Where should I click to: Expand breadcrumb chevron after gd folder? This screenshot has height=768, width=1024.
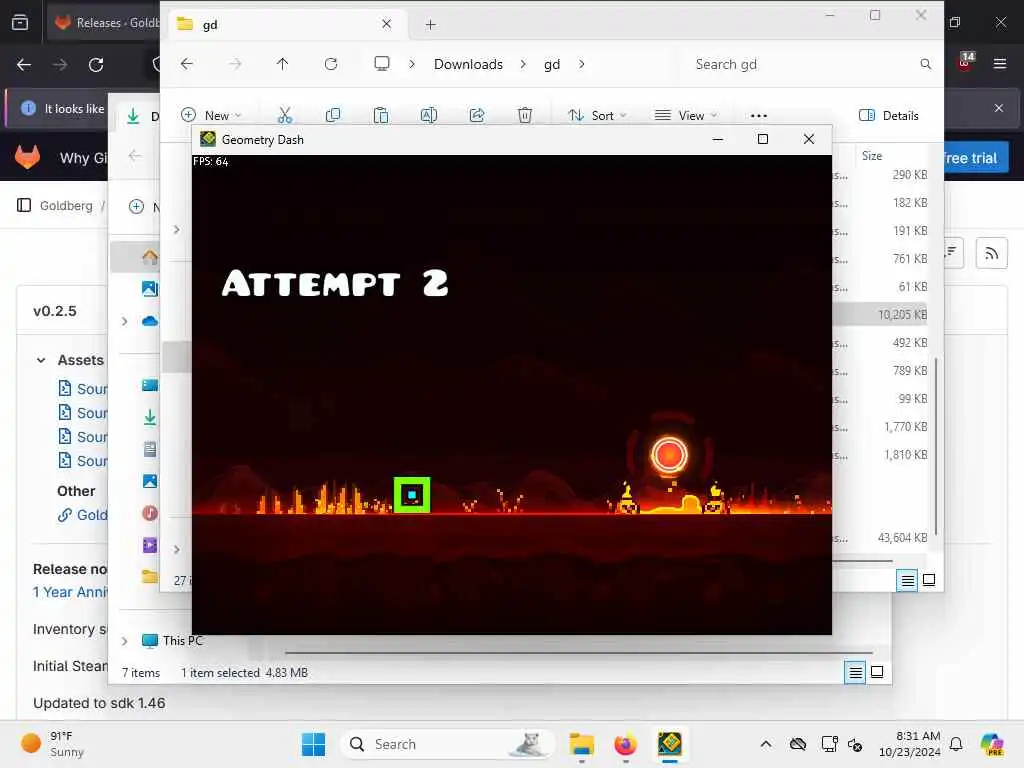click(582, 64)
